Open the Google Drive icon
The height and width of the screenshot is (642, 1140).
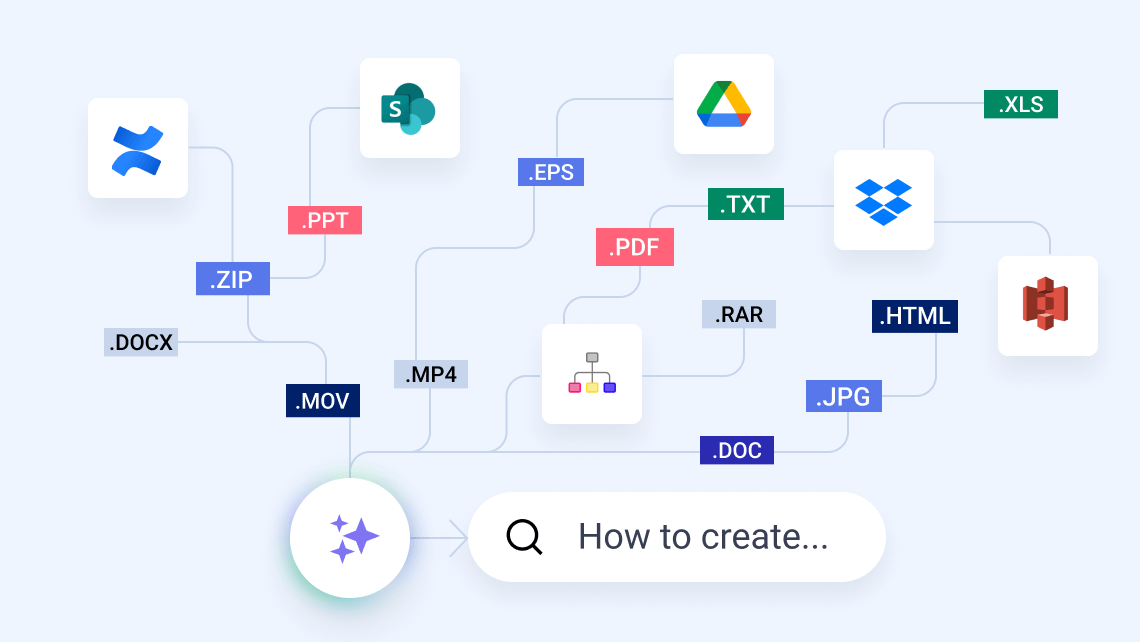[x=724, y=104]
